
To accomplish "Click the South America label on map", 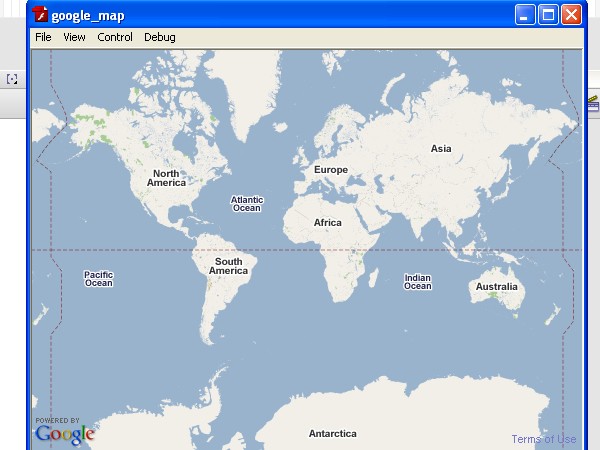I will point(228,266).
